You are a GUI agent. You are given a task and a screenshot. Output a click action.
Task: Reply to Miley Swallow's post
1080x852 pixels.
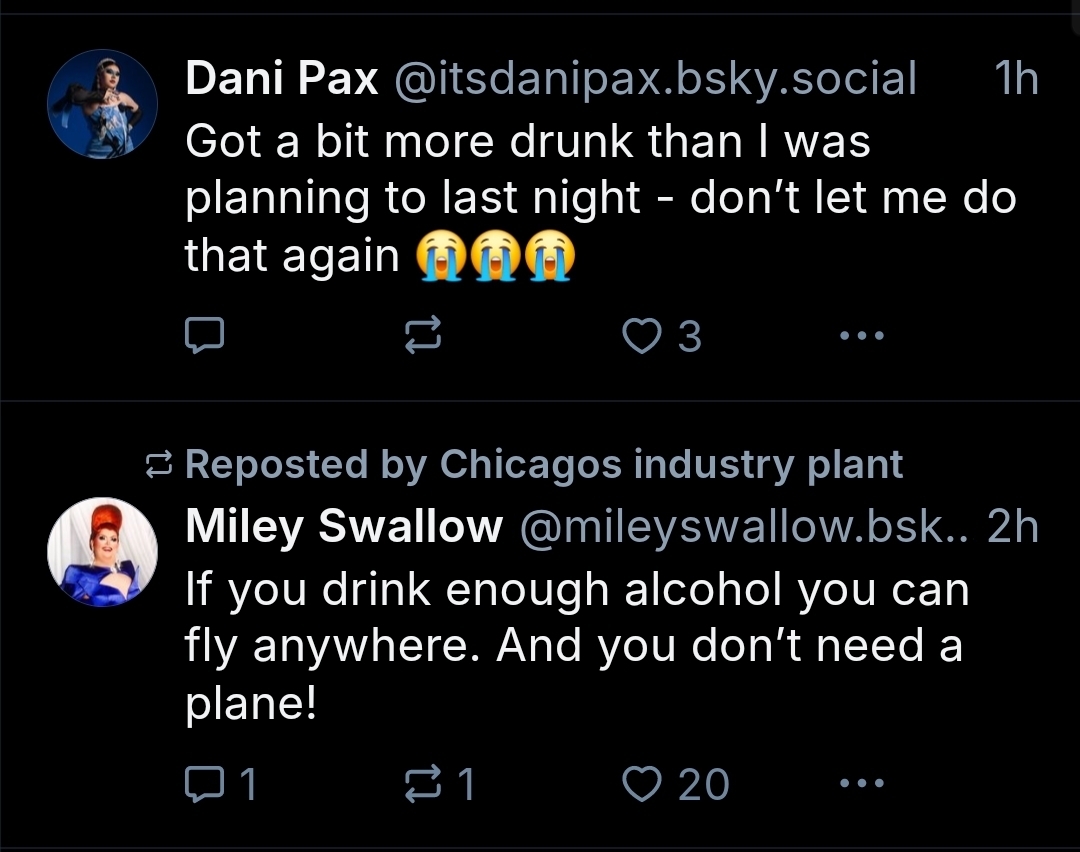(205, 784)
